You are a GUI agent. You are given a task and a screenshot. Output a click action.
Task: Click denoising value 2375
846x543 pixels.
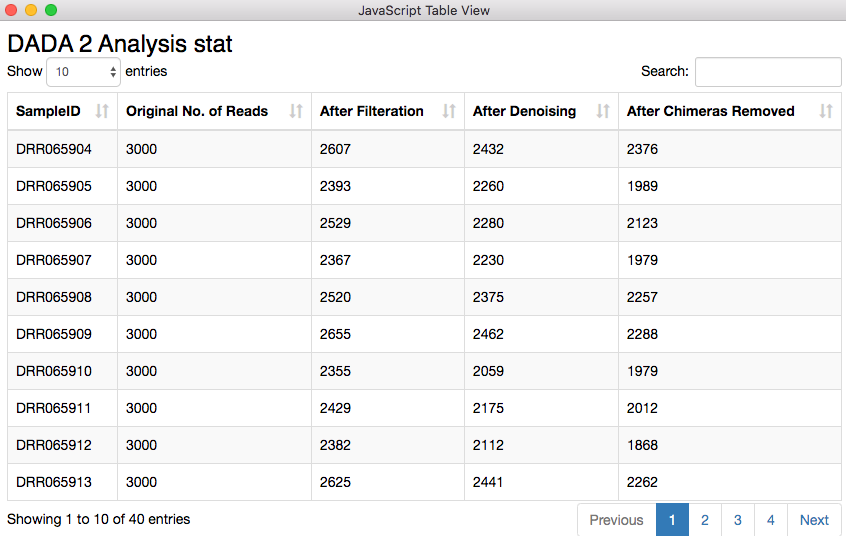click(x=488, y=297)
